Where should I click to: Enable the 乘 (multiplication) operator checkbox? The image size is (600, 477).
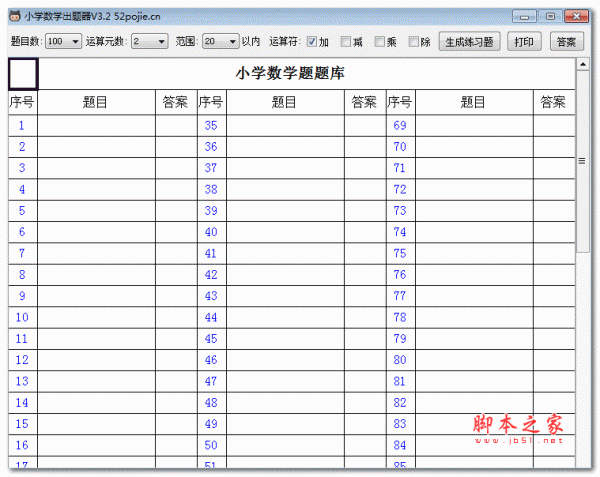point(379,41)
